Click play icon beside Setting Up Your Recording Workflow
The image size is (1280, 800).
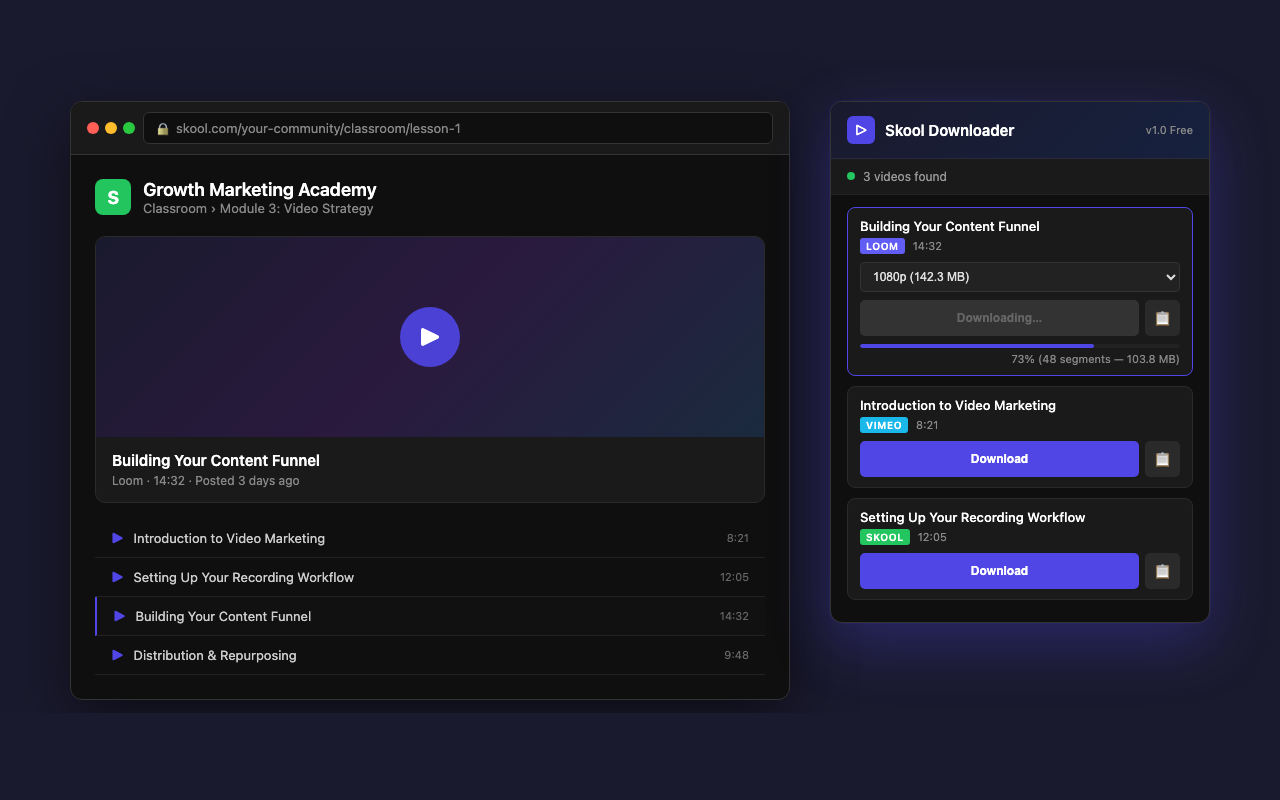point(117,577)
